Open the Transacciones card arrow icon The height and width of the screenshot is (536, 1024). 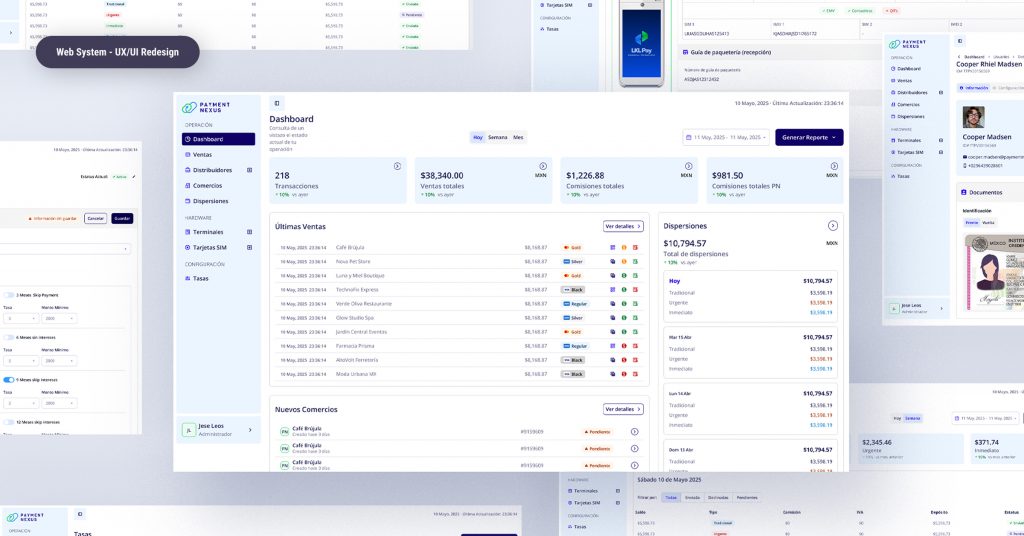click(x=397, y=165)
